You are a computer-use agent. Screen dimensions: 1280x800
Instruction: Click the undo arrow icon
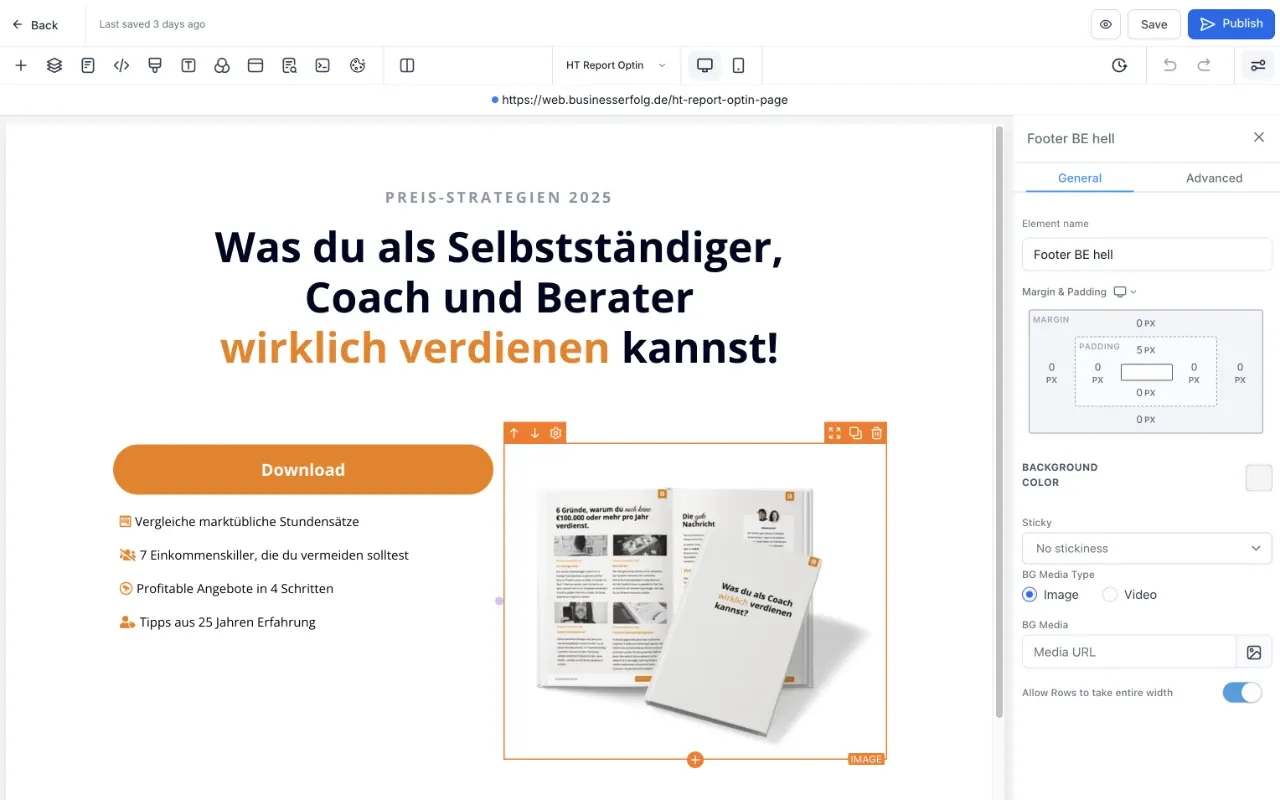pos(1170,65)
